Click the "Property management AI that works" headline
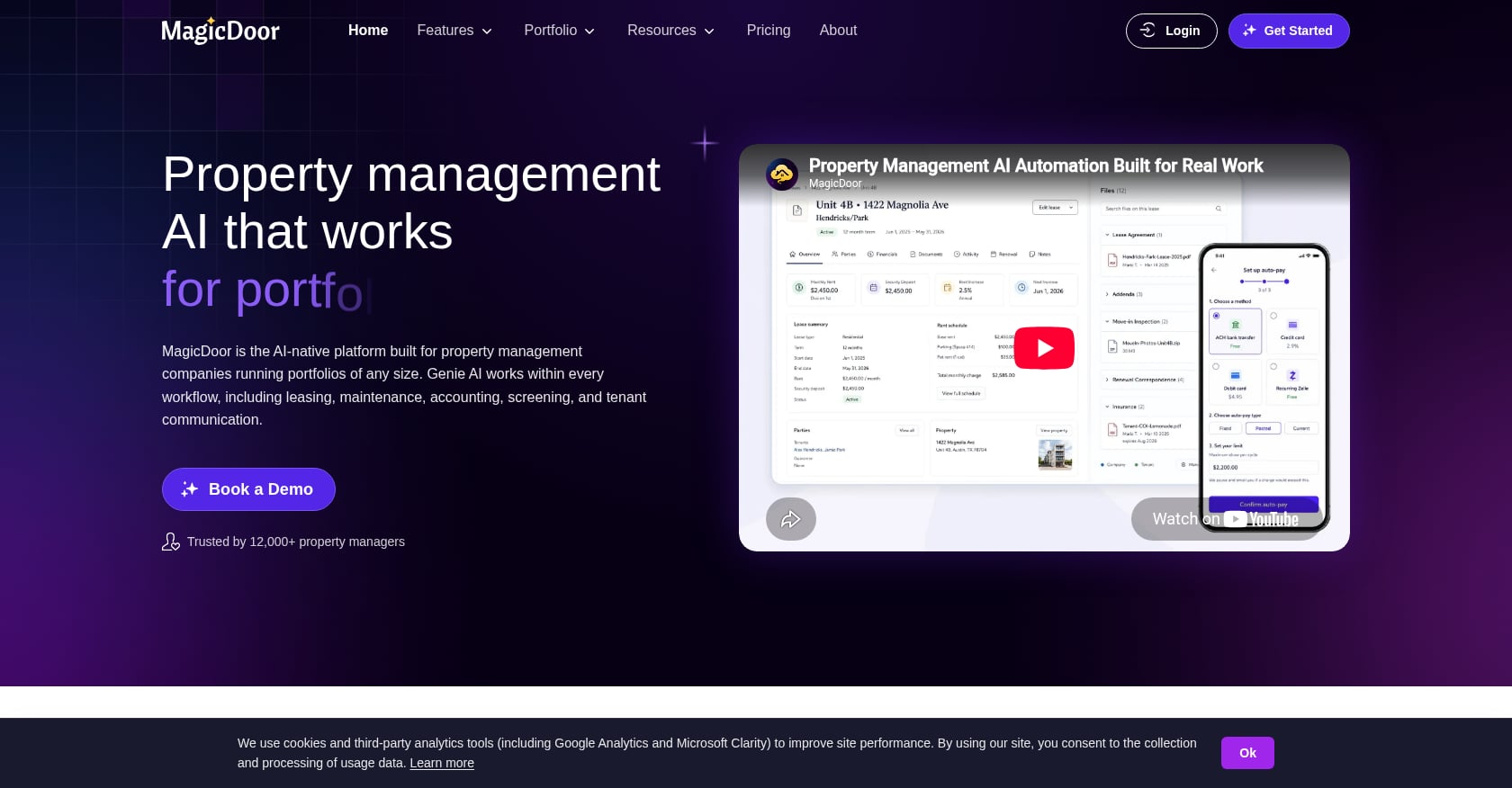This screenshot has width=1512, height=788. pos(411,202)
